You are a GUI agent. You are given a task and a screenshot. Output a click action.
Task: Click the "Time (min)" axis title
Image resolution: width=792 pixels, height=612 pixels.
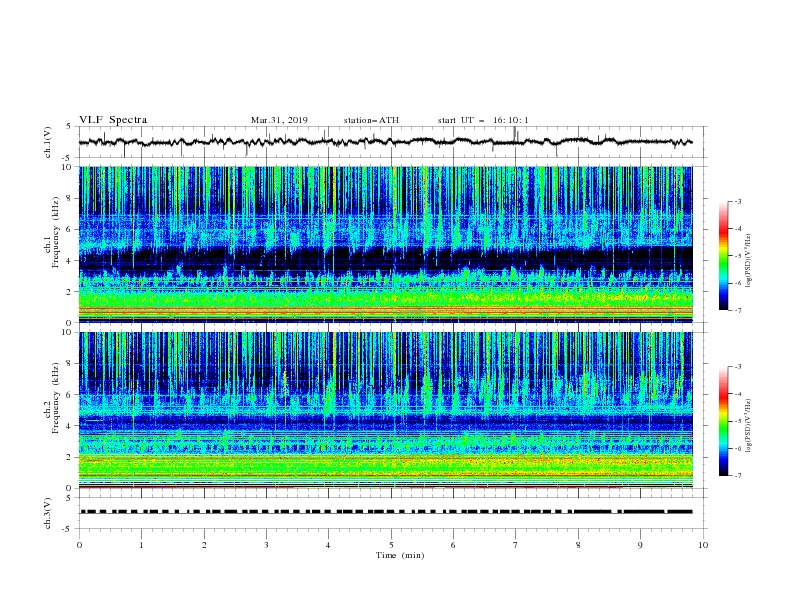point(400,555)
